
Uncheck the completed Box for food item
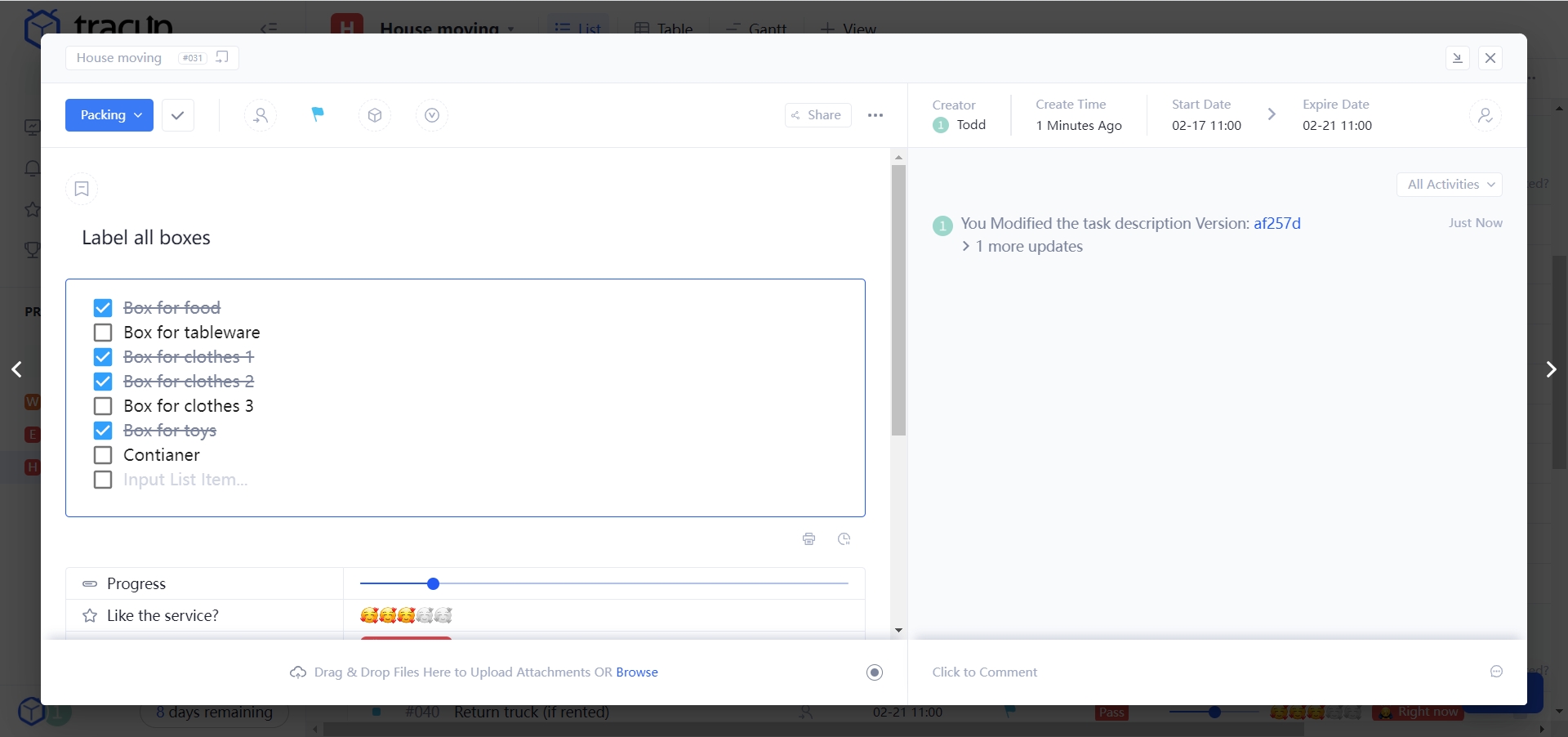[x=103, y=308]
